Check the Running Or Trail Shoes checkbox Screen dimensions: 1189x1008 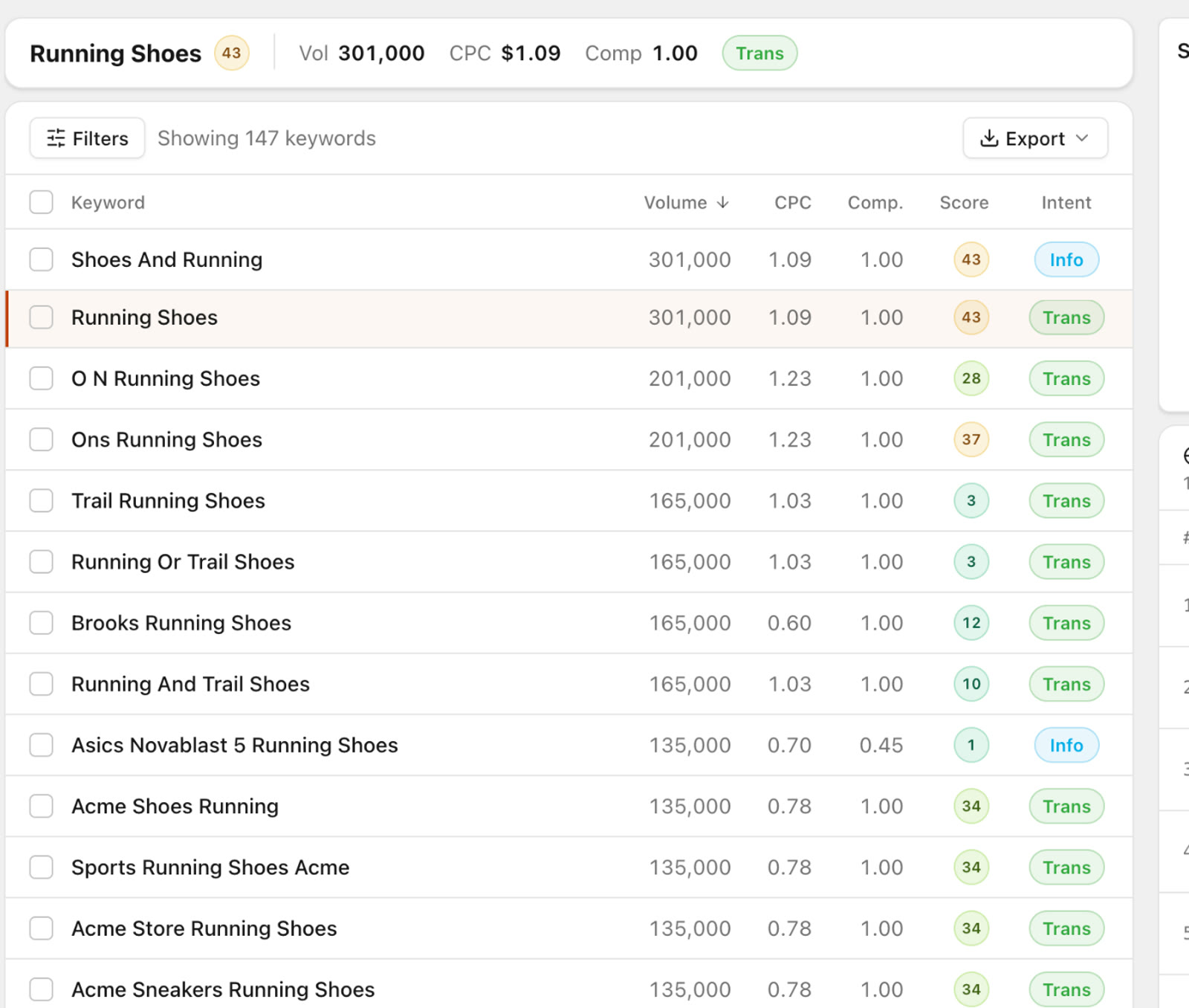(42, 561)
